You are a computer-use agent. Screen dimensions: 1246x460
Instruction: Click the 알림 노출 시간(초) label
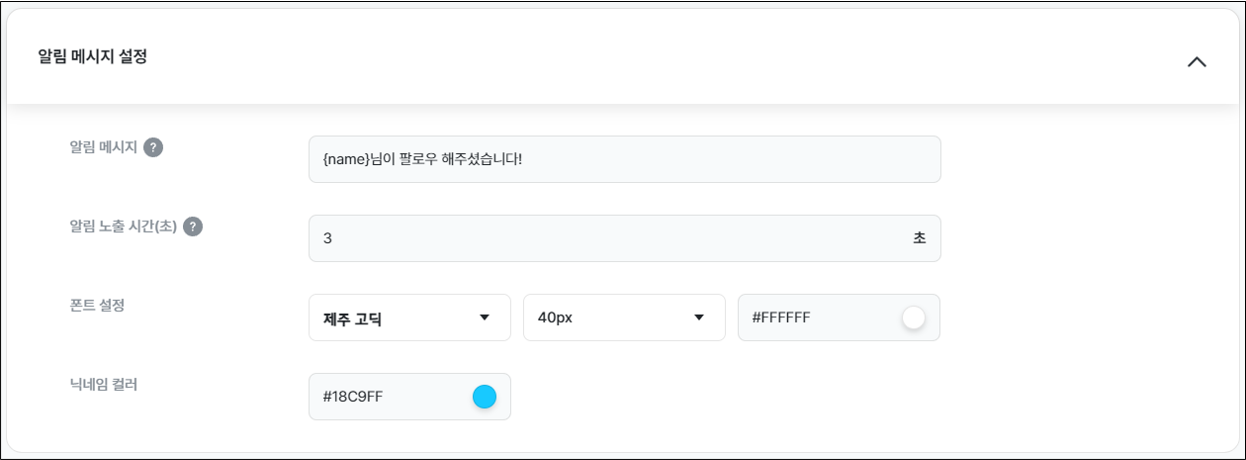point(123,226)
